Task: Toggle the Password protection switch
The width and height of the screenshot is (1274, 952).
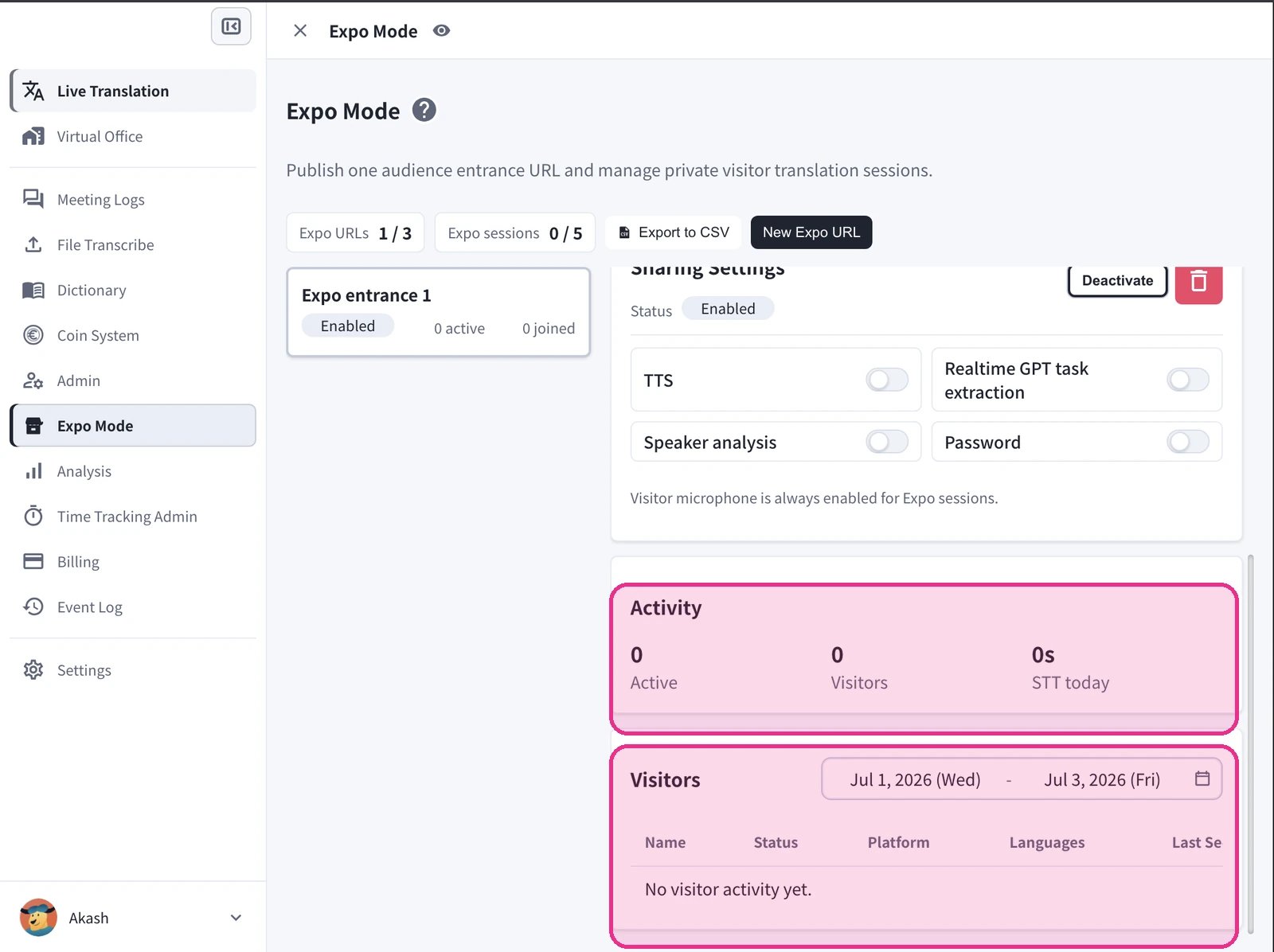Action: 1188,441
